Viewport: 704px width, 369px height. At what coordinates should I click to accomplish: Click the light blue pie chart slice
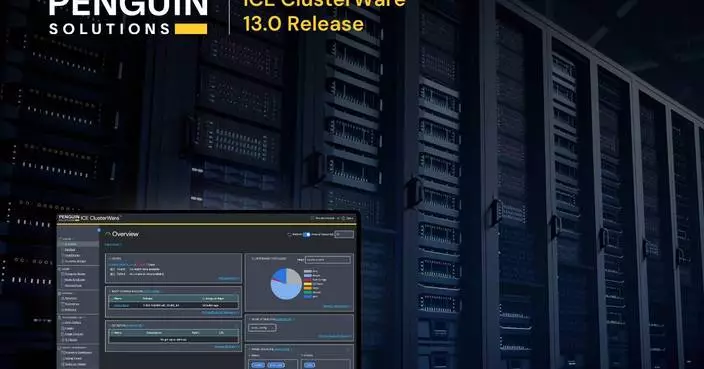[285, 291]
